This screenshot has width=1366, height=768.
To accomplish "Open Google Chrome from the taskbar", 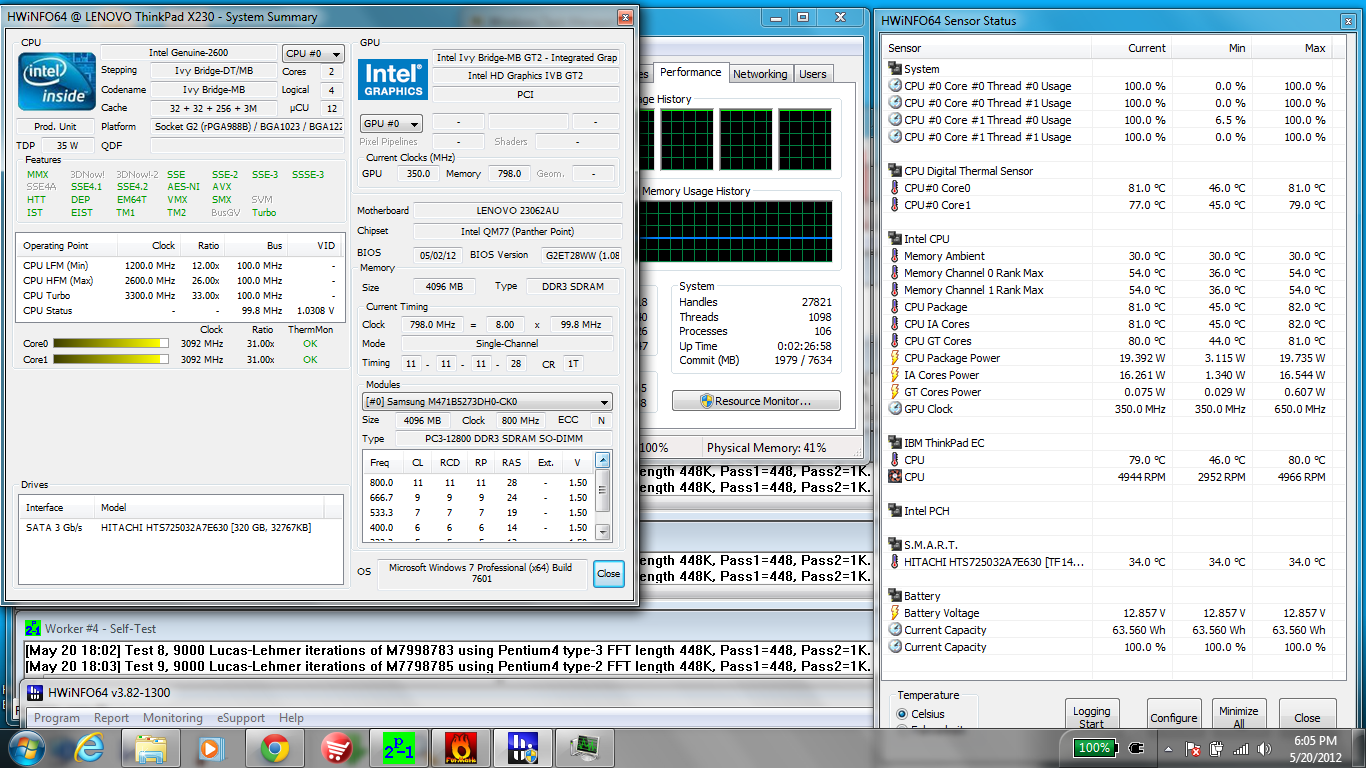I will (x=275, y=747).
